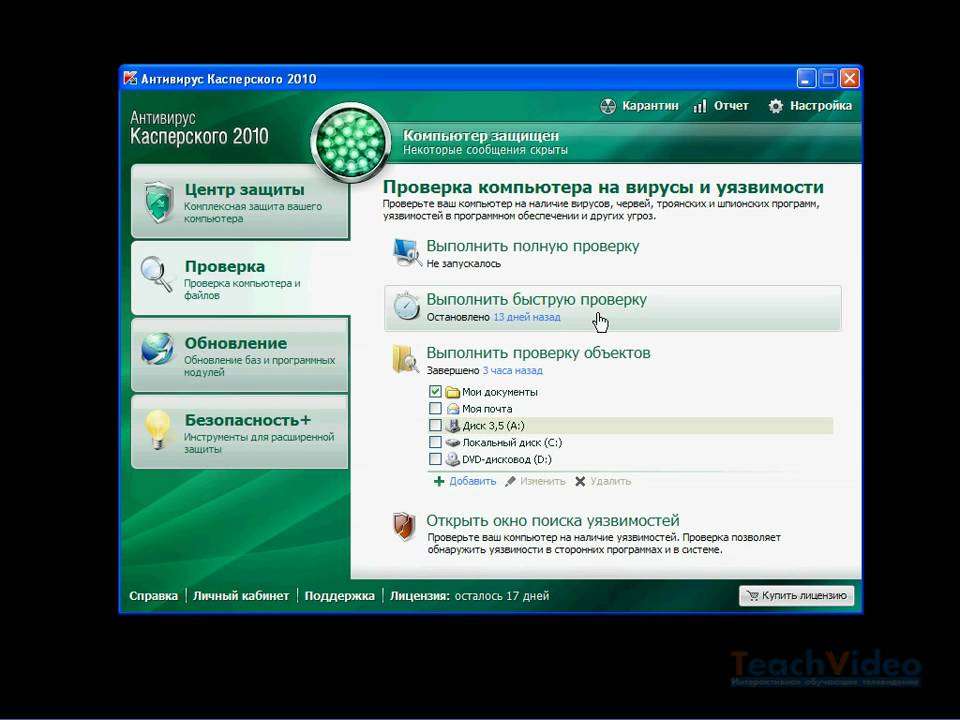Run Выполнить быструю проверку

pyautogui.click(x=536, y=299)
